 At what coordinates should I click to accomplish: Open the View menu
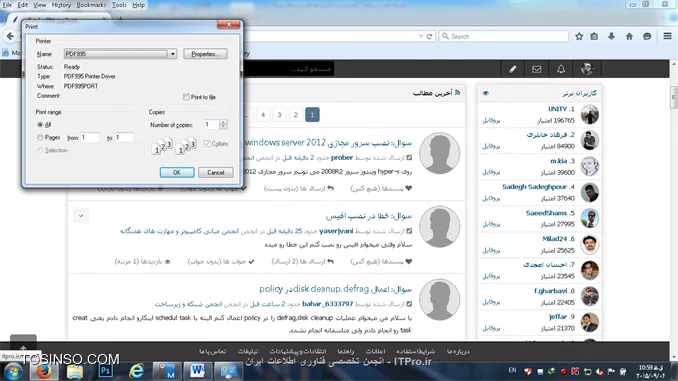(x=39, y=5)
